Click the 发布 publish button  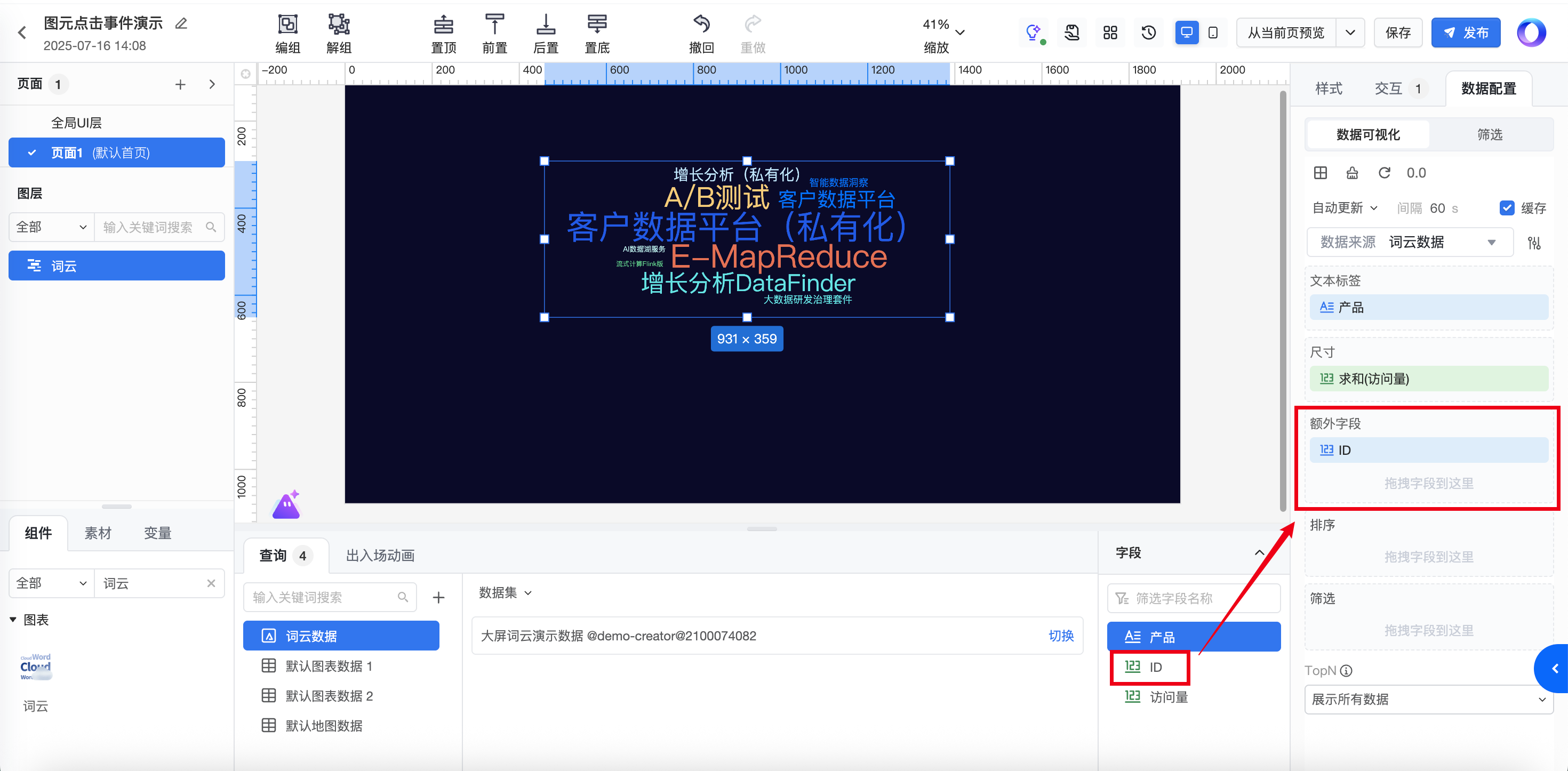pyautogui.click(x=1465, y=33)
